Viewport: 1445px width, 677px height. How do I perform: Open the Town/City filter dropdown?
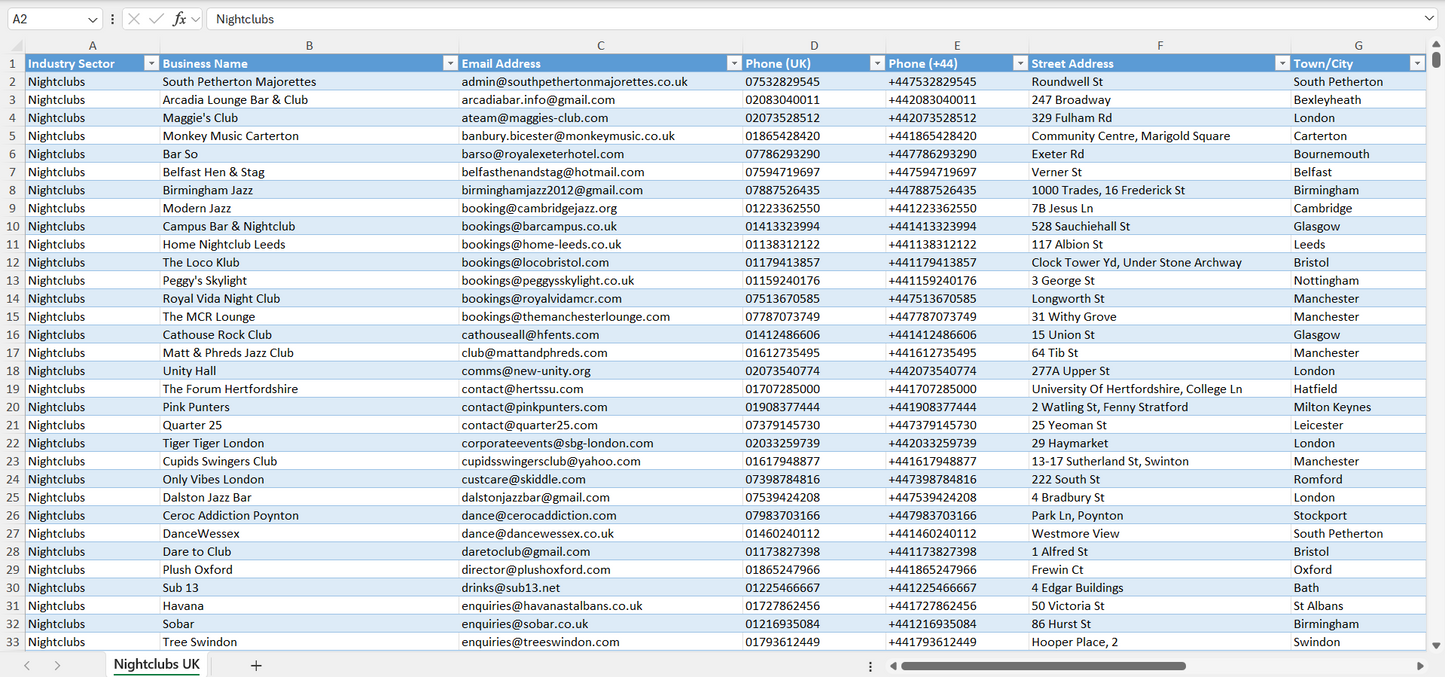[1417, 63]
